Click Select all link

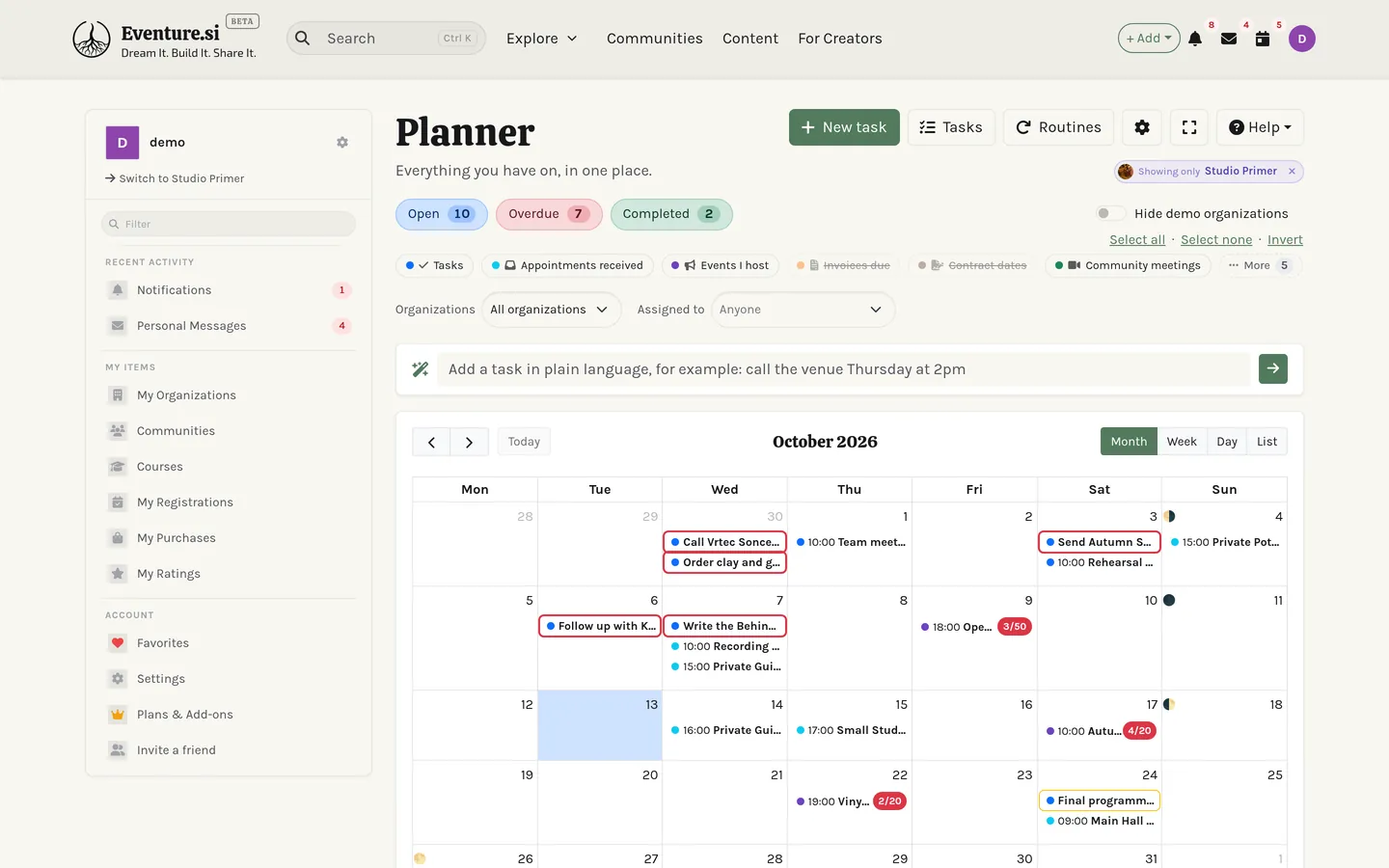(1137, 240)
